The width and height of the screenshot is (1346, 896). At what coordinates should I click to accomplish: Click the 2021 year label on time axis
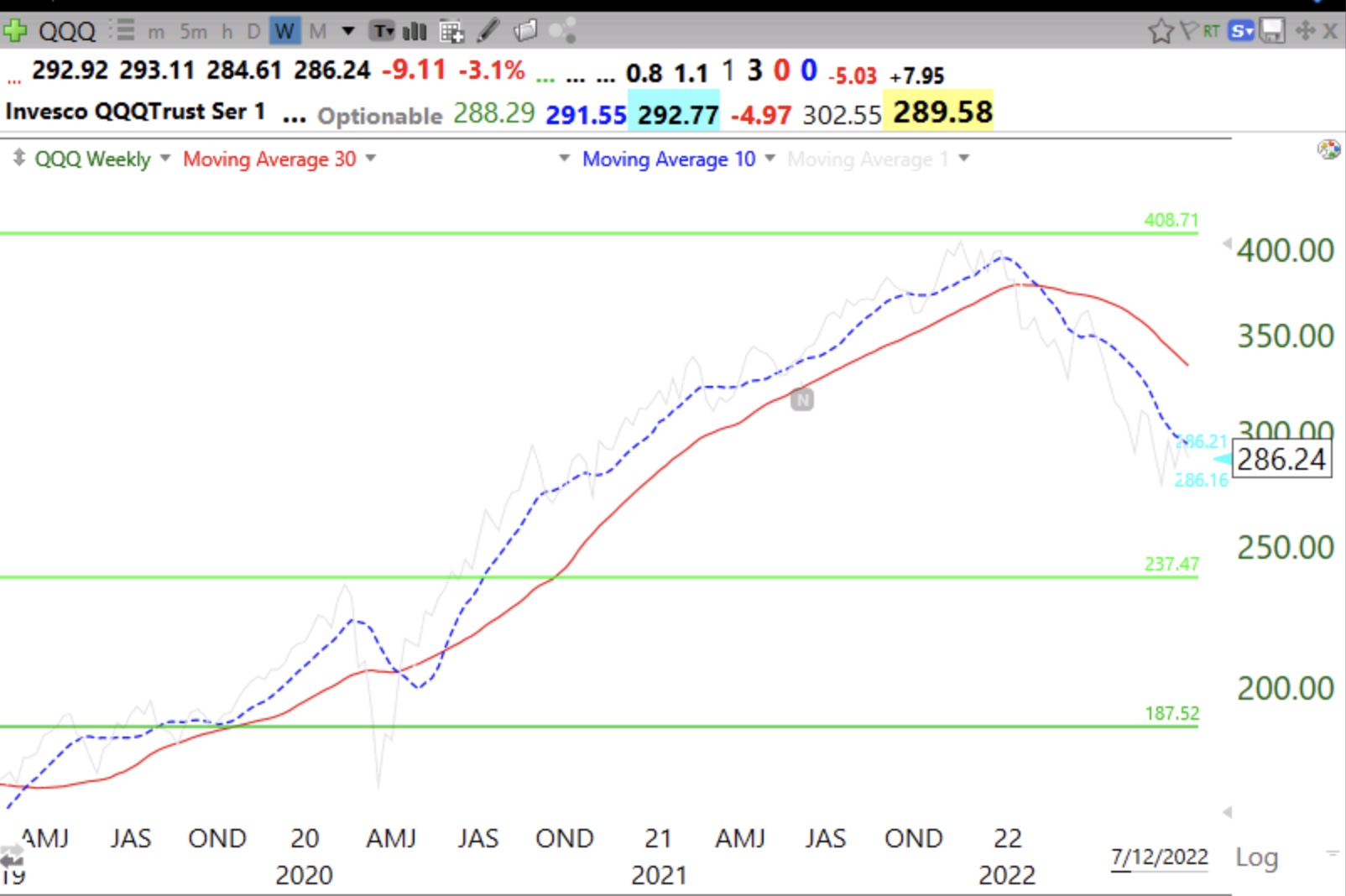tap(659, 875)
